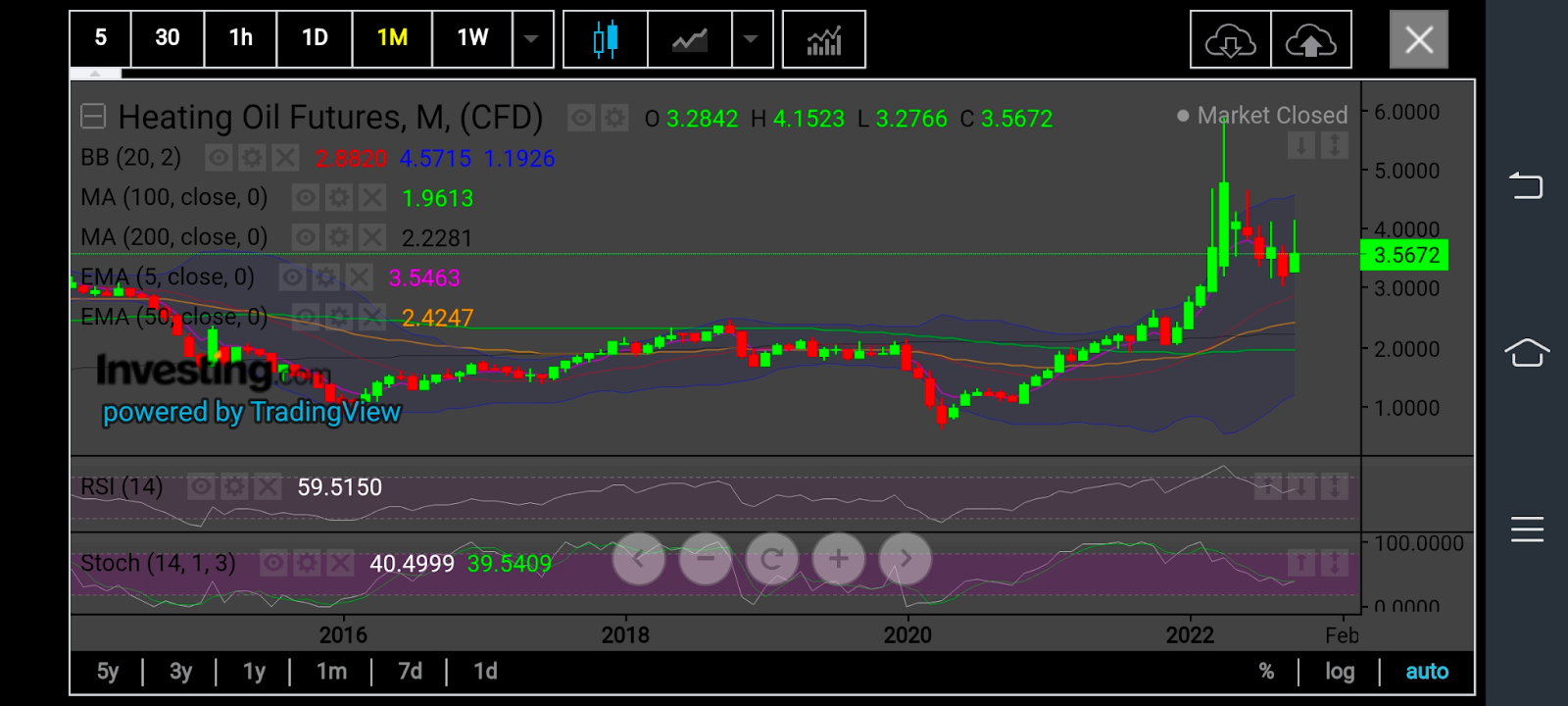
Task: Remove the RSI (14) indicator
Action: click(268, 486)
